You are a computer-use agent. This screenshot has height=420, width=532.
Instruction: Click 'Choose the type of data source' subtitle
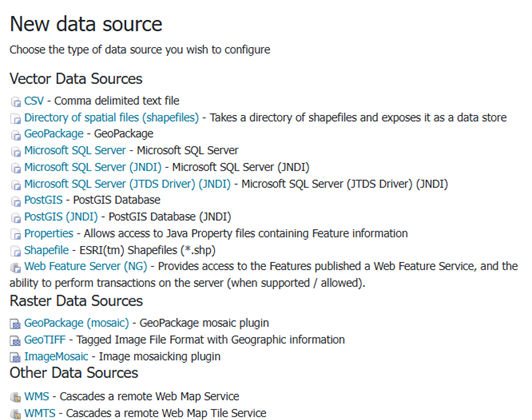pos(140,50)
